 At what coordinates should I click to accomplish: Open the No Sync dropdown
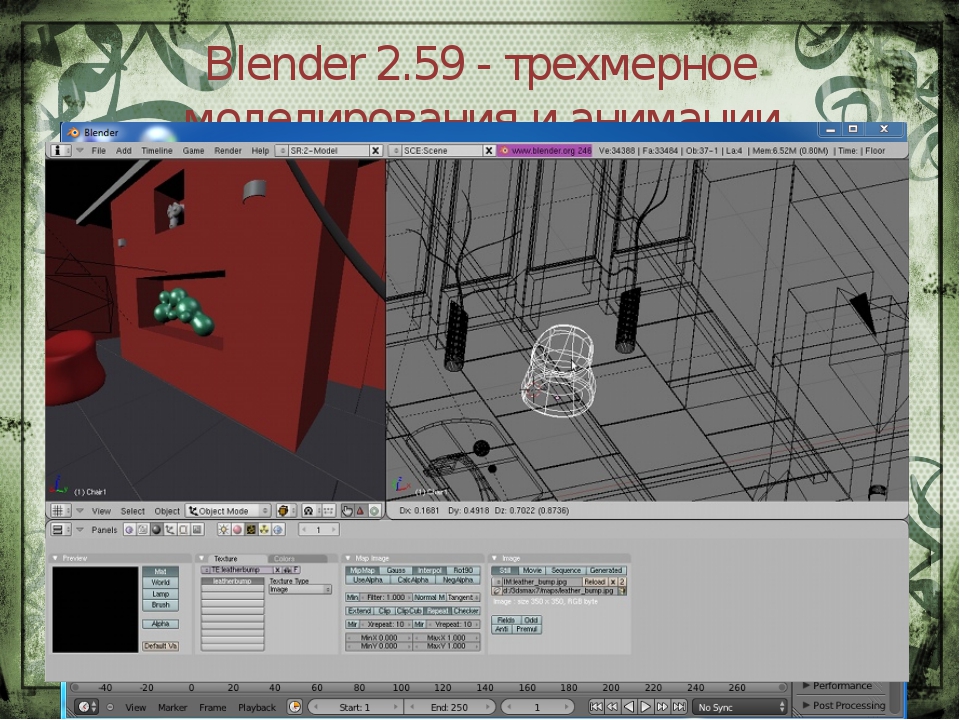click(x=740, y=707)
